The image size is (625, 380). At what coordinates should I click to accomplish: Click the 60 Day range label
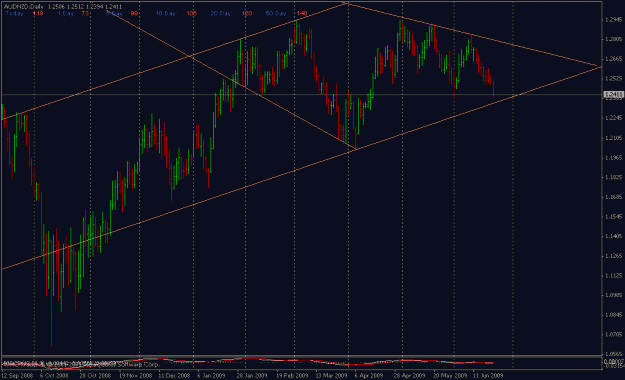click(276, 14)
